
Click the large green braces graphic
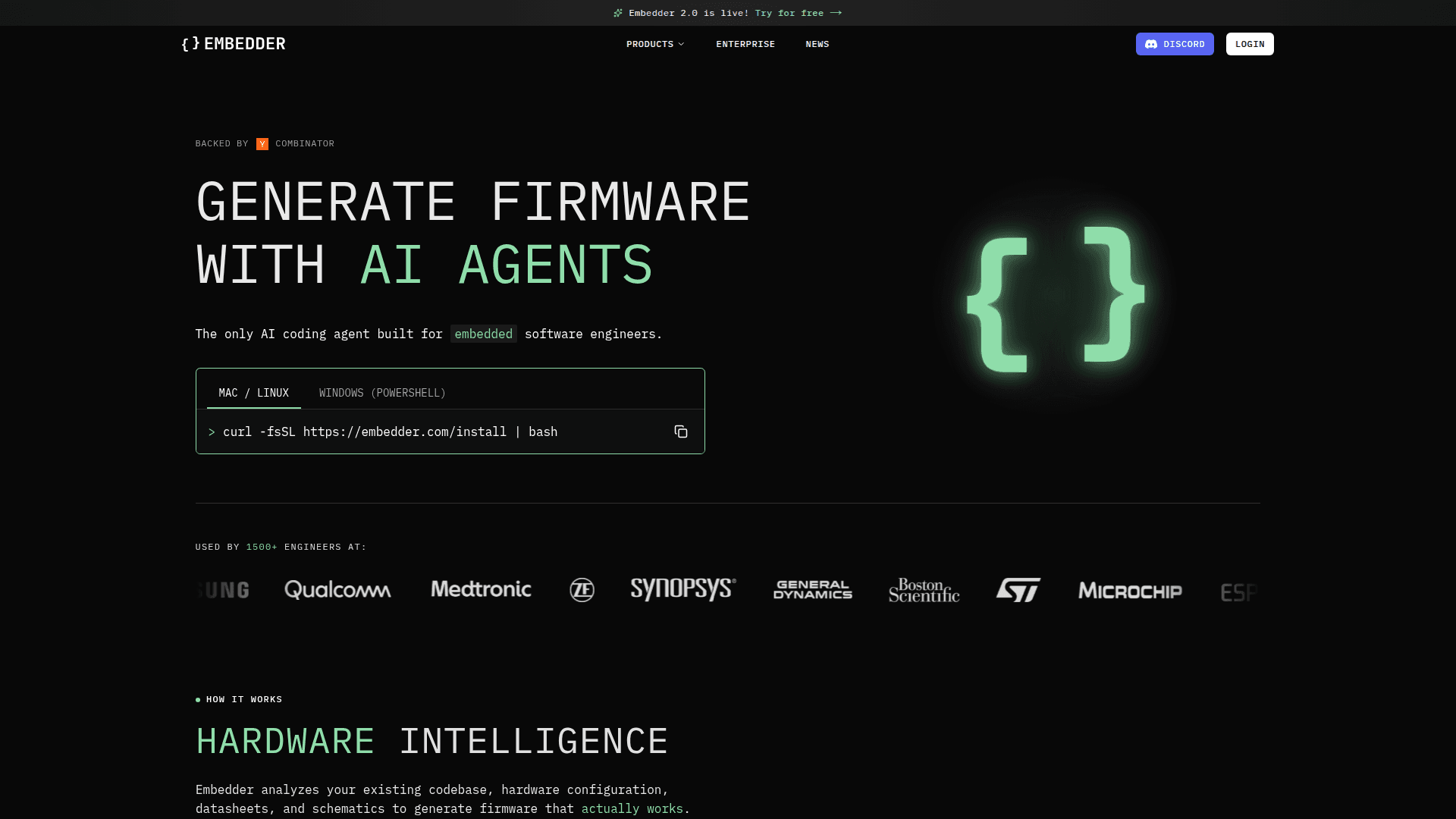(x=1055, y=300)
